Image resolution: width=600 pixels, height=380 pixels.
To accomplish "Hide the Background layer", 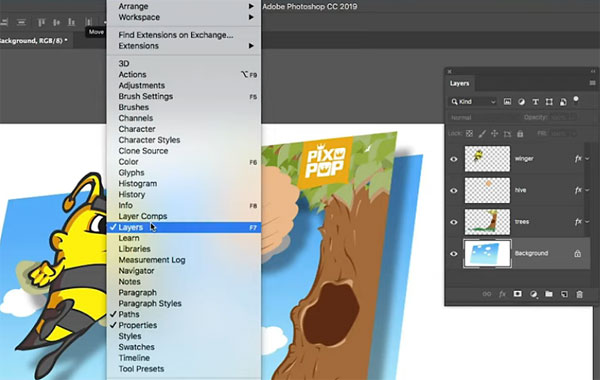I will 454,254.
